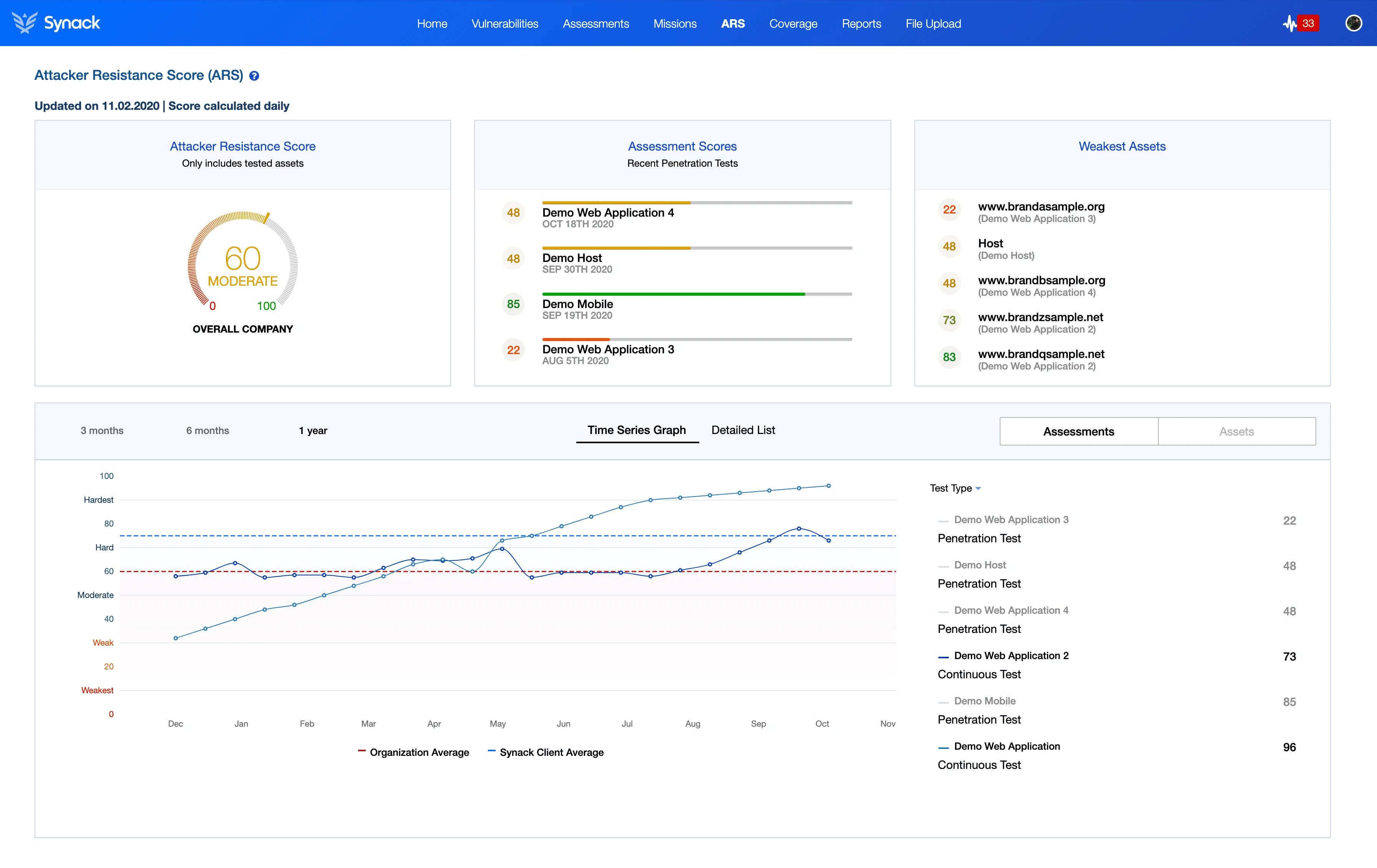Open the user profile avatar
The image size is (1377, 868).
(x=1354, y=23)
